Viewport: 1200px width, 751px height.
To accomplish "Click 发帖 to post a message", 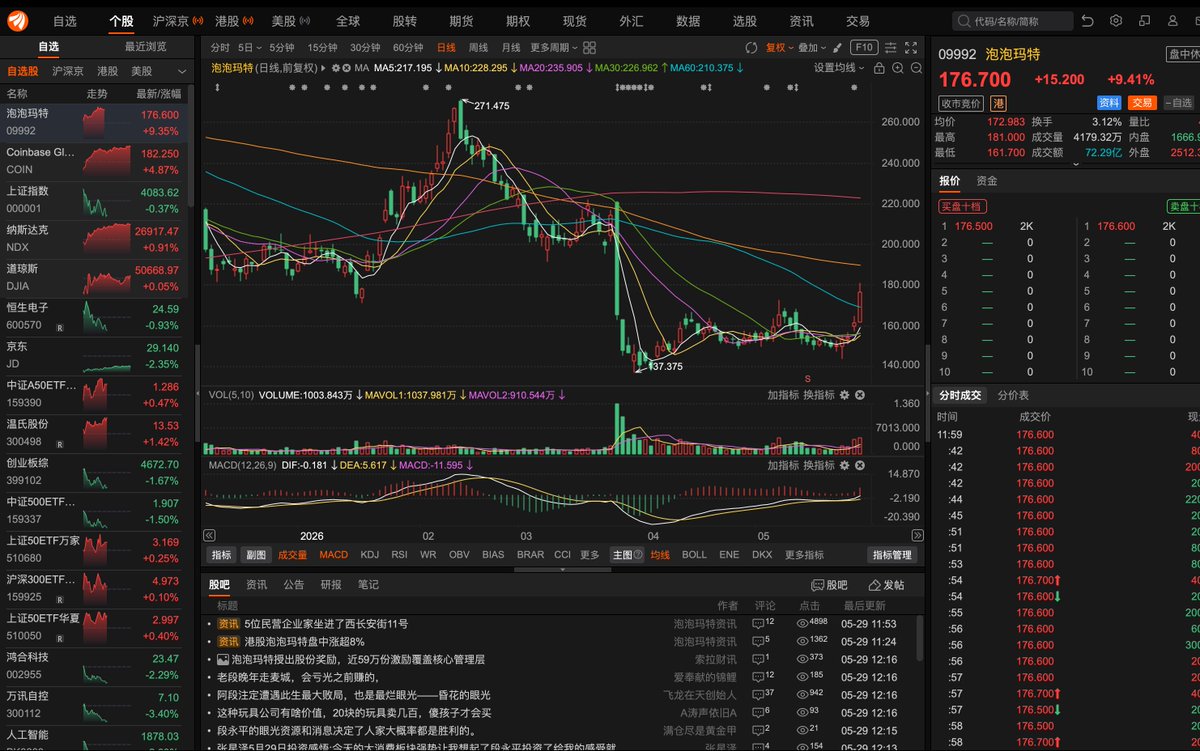I will (x=886, y=584).
